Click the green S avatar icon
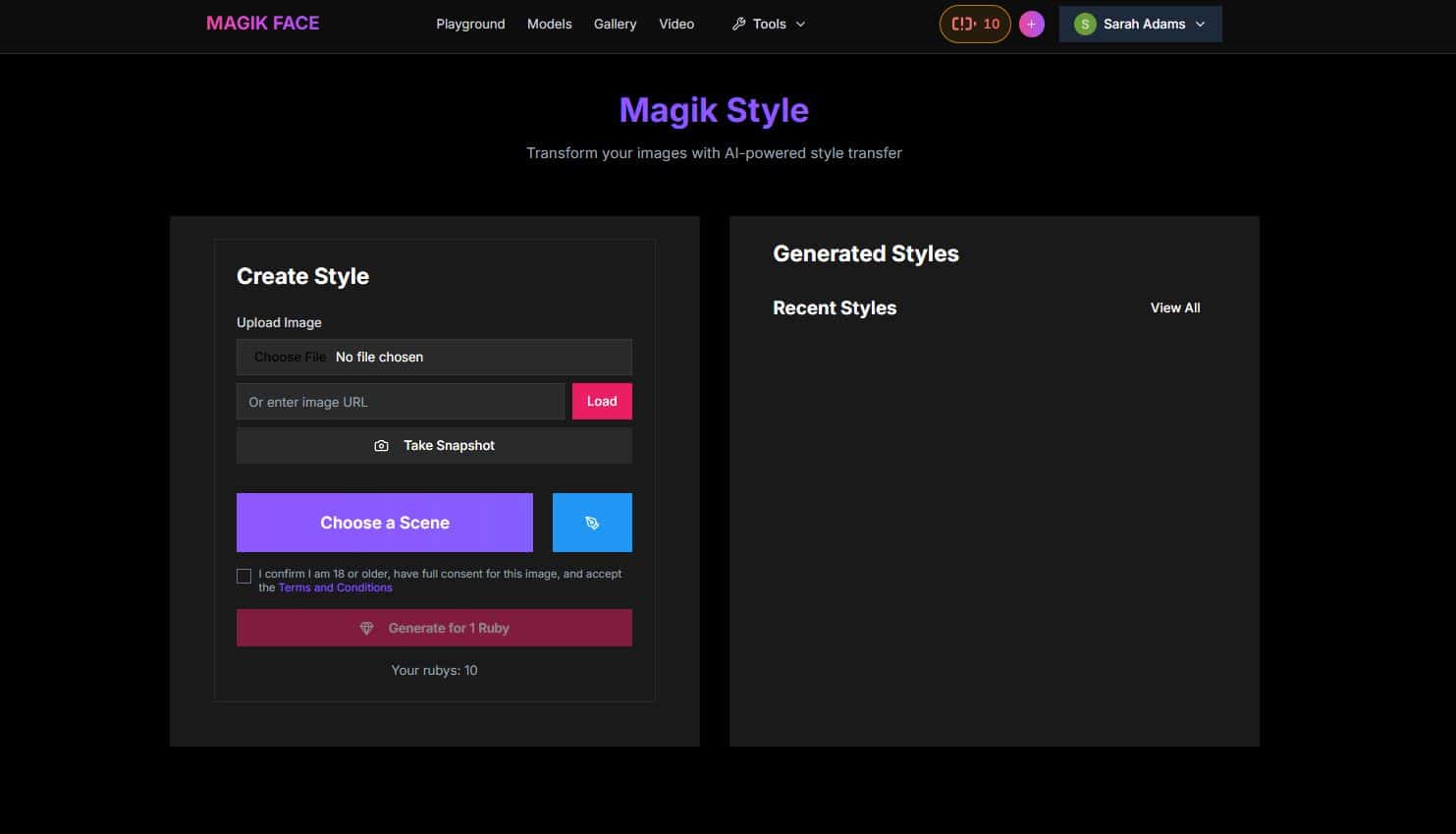 tap(1085, 24)
